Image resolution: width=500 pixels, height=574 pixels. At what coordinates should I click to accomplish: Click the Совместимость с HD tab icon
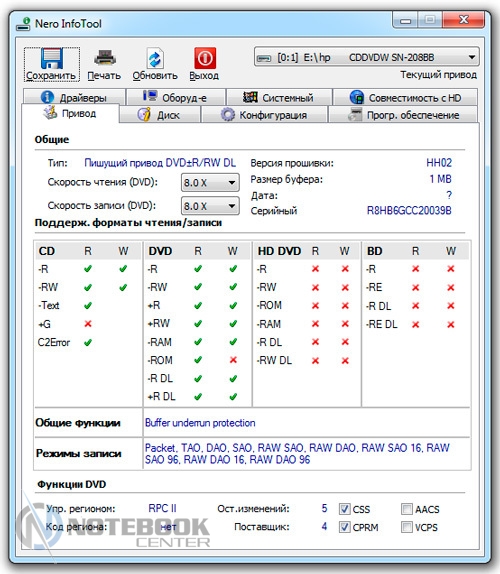[357, 97]
